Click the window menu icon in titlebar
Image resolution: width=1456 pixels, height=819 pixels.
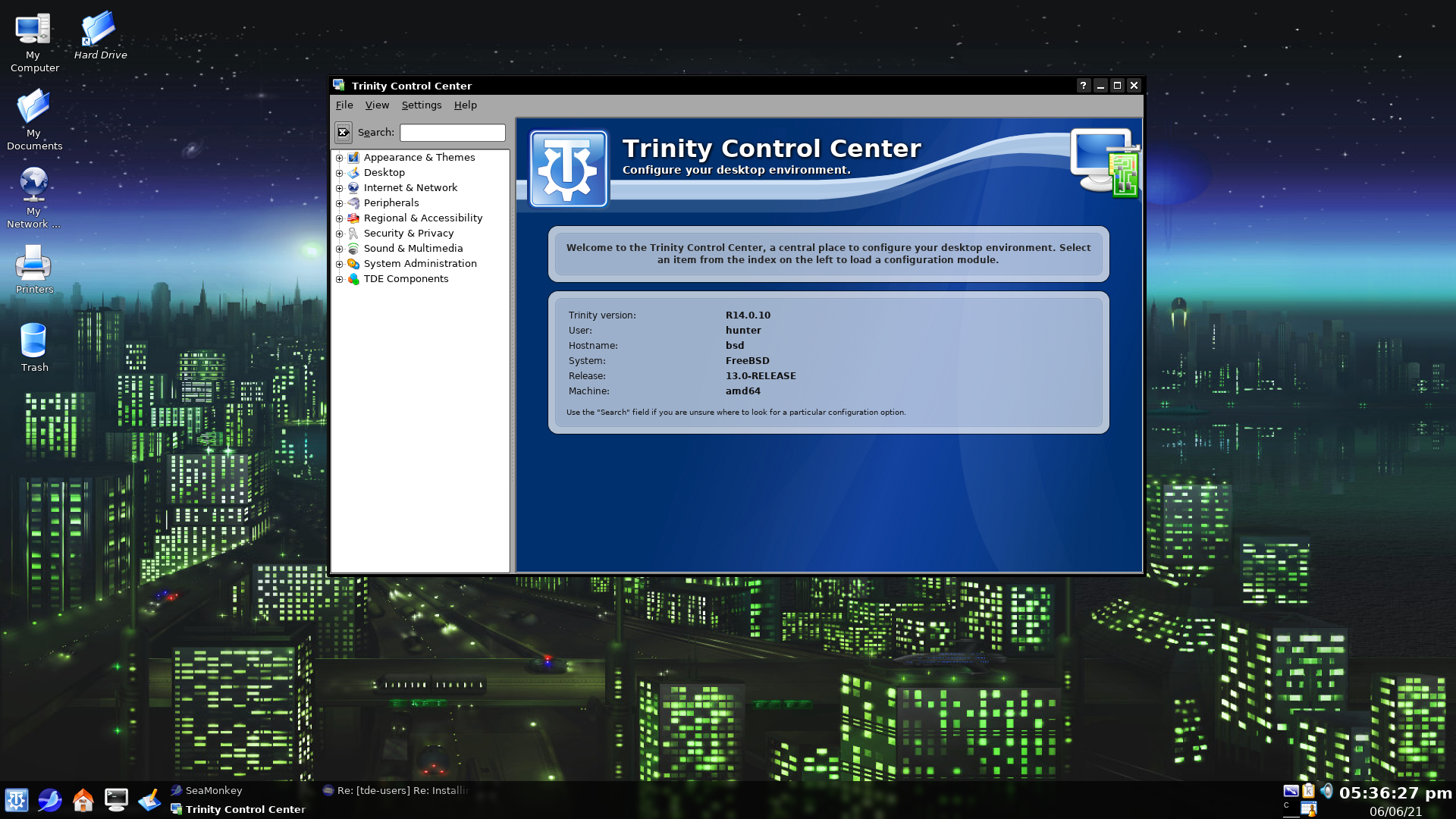coord(339,86)
